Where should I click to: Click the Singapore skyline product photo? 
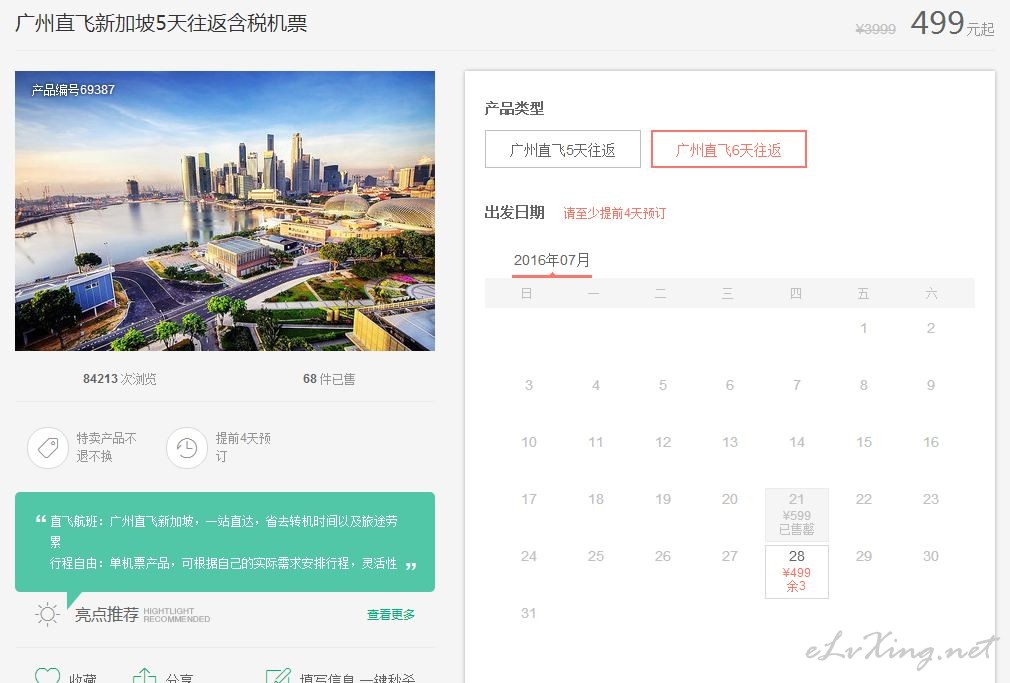225,211
